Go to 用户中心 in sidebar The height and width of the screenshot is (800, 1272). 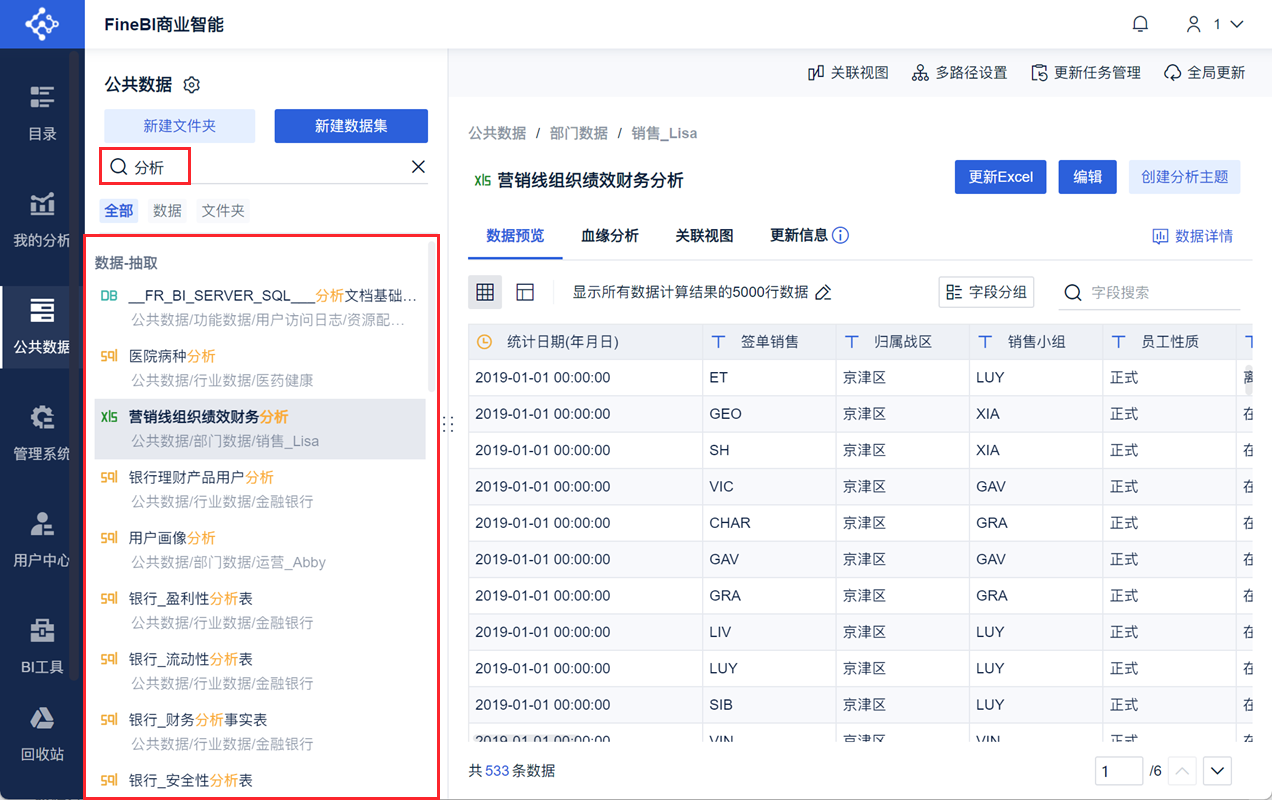[42, 541]
